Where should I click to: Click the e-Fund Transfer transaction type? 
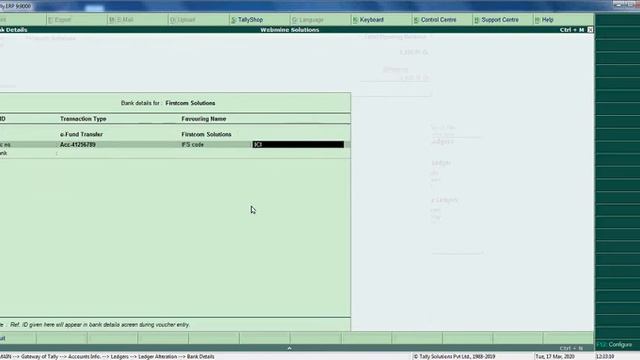(x=81, y=134)
